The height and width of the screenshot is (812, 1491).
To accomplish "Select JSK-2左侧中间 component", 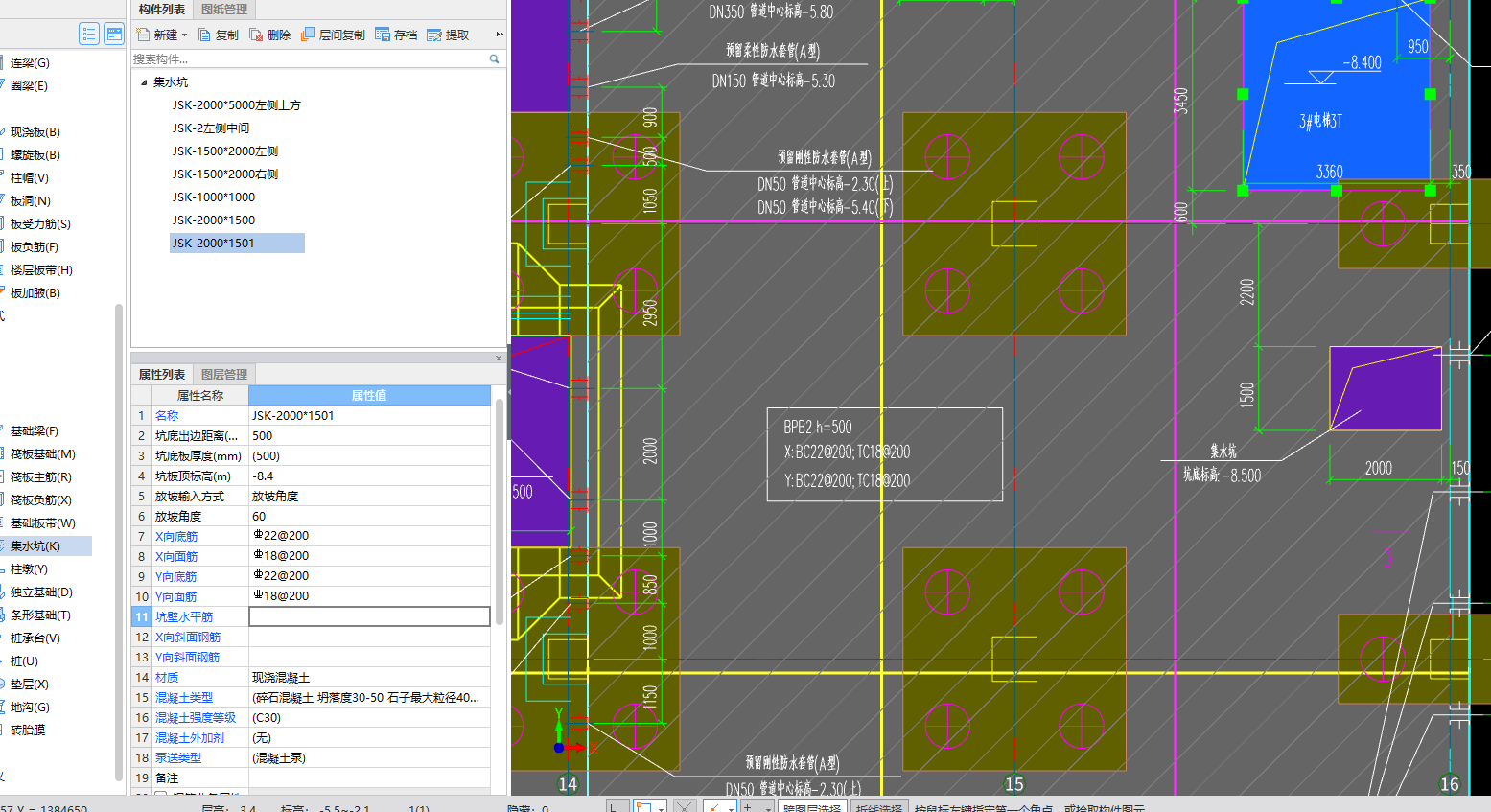I will (x=211, y=128).
